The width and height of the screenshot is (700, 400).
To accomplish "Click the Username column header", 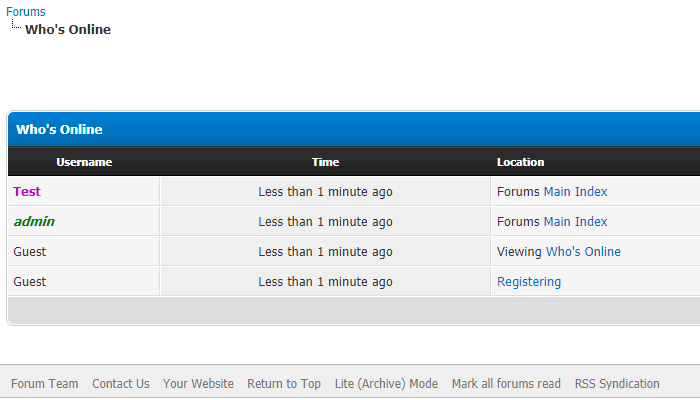I will pos(84,162).
